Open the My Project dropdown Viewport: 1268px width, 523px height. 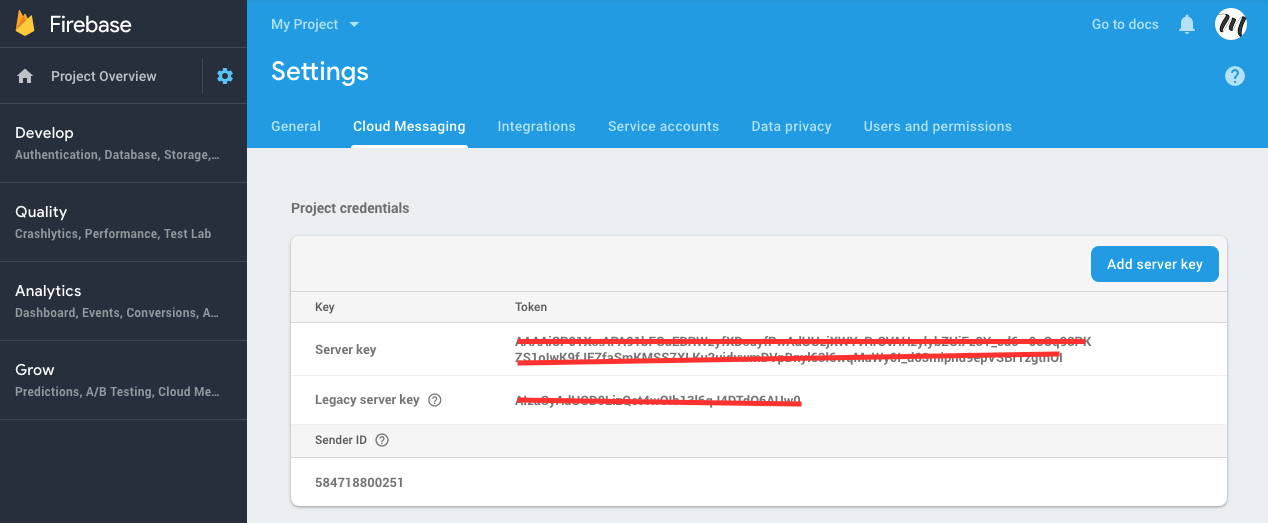tap(314, 24)
